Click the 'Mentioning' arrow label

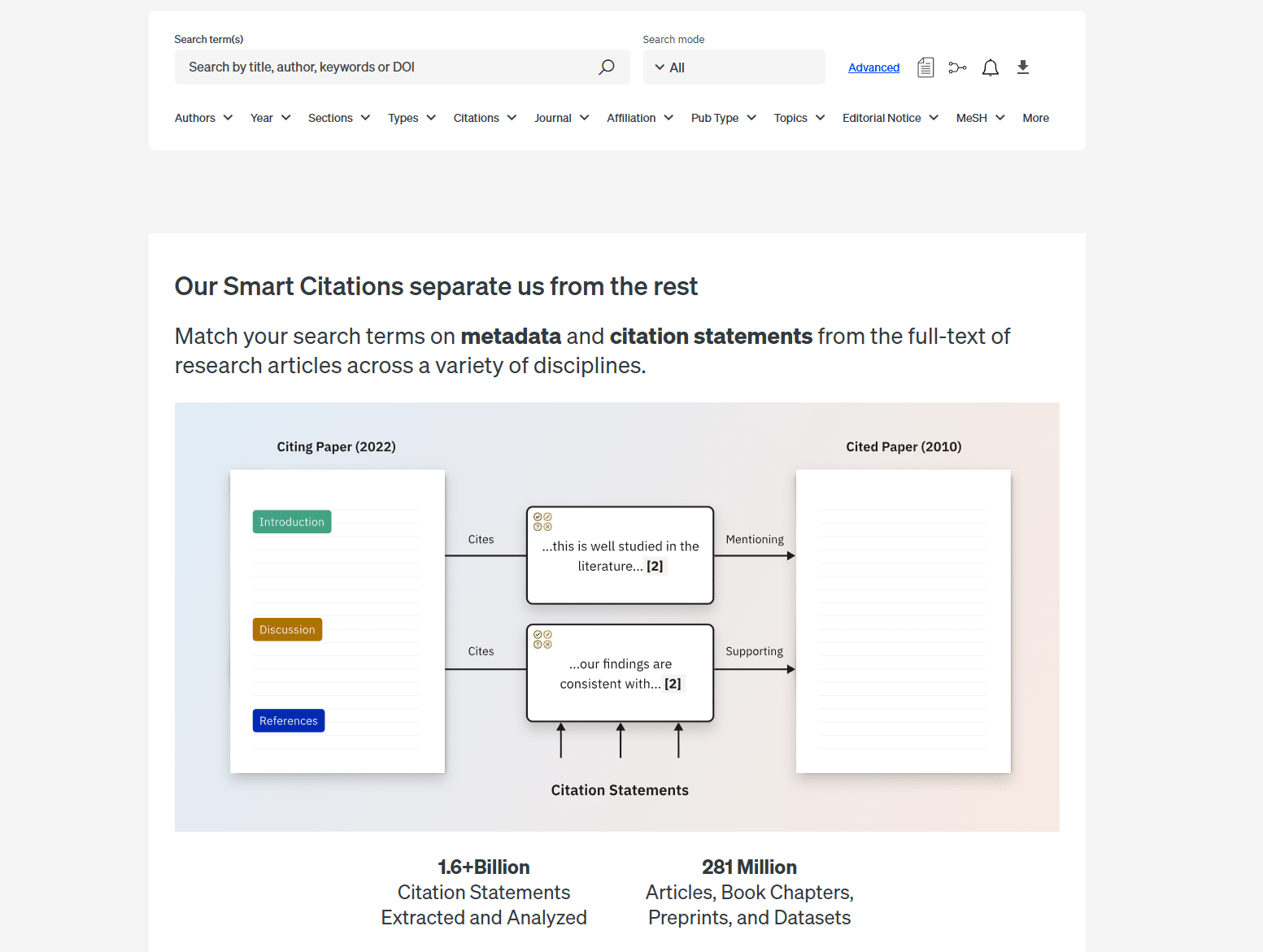coord(755,539)
